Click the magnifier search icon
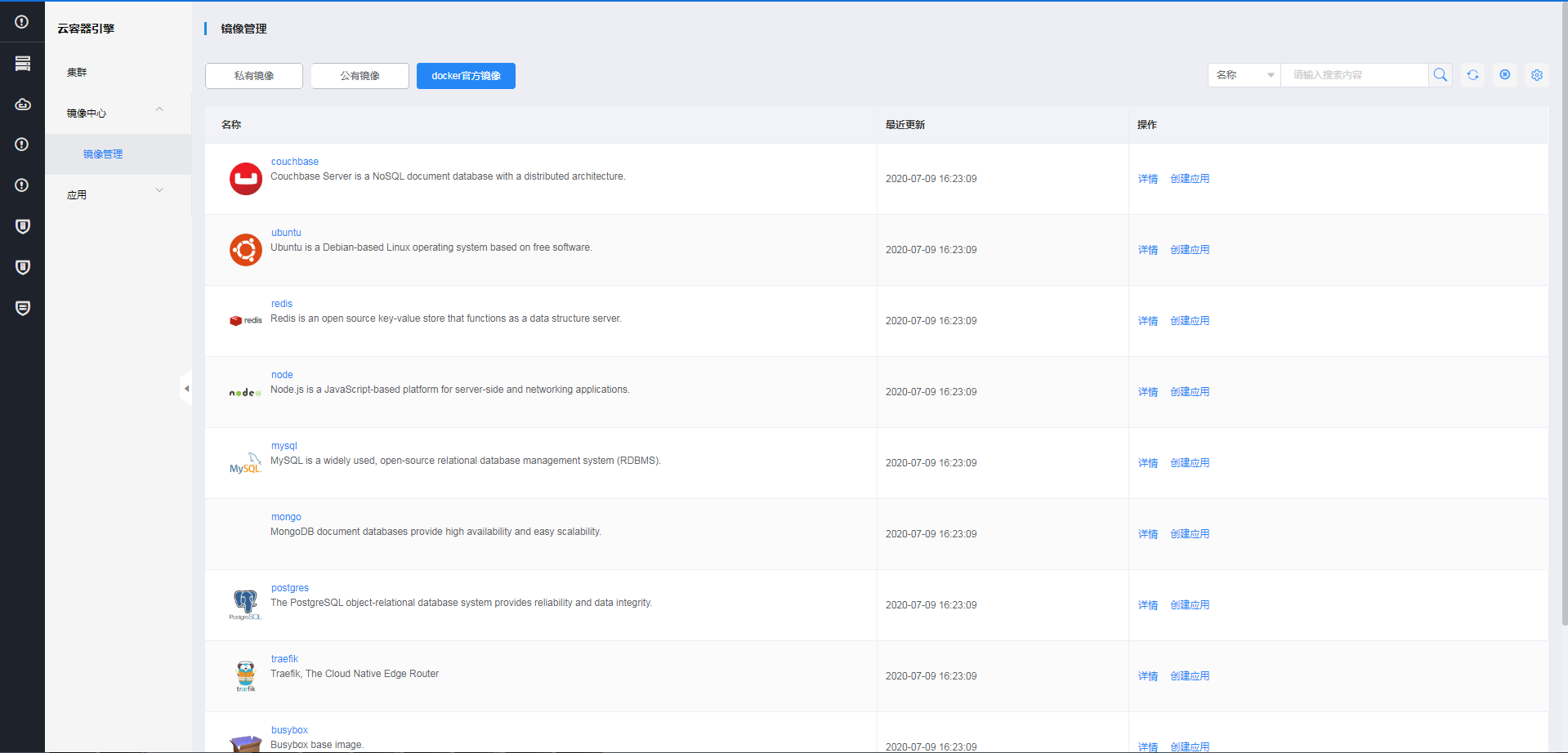This screenshot has height=753, width=1568. pyautogui.click(x=1440, y=75)
